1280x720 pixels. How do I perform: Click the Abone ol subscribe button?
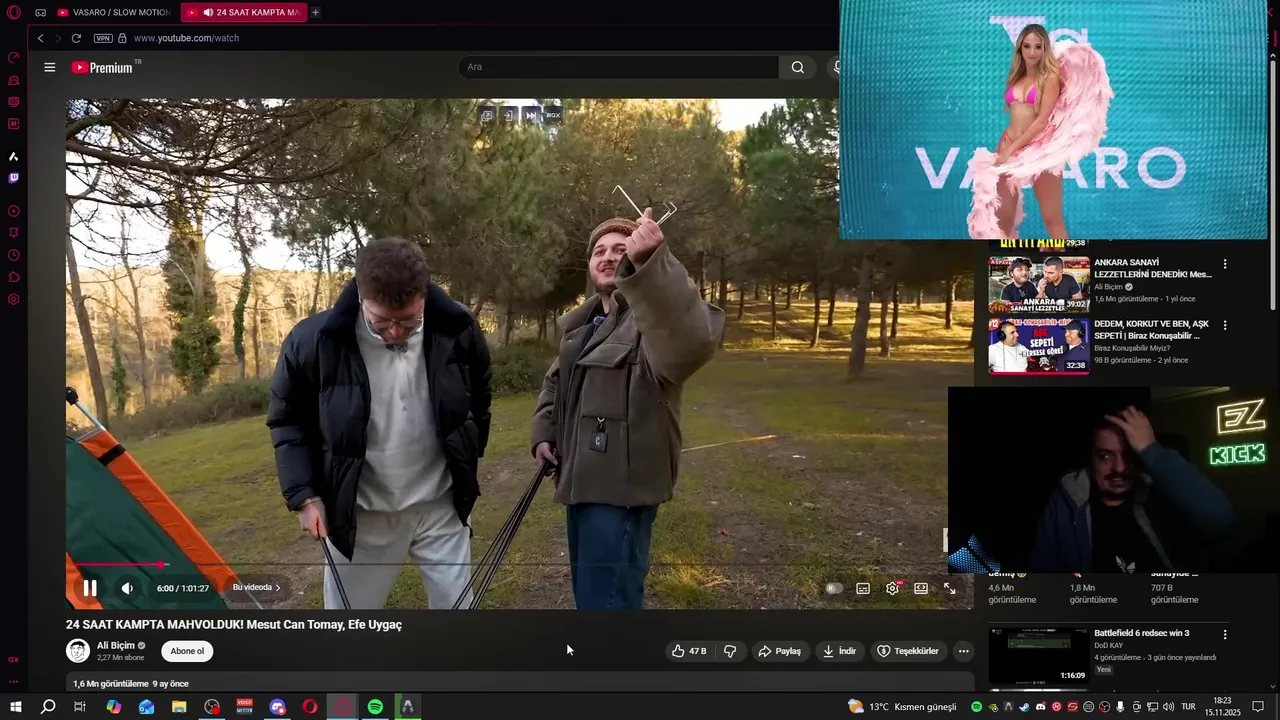tap(187, 651)
